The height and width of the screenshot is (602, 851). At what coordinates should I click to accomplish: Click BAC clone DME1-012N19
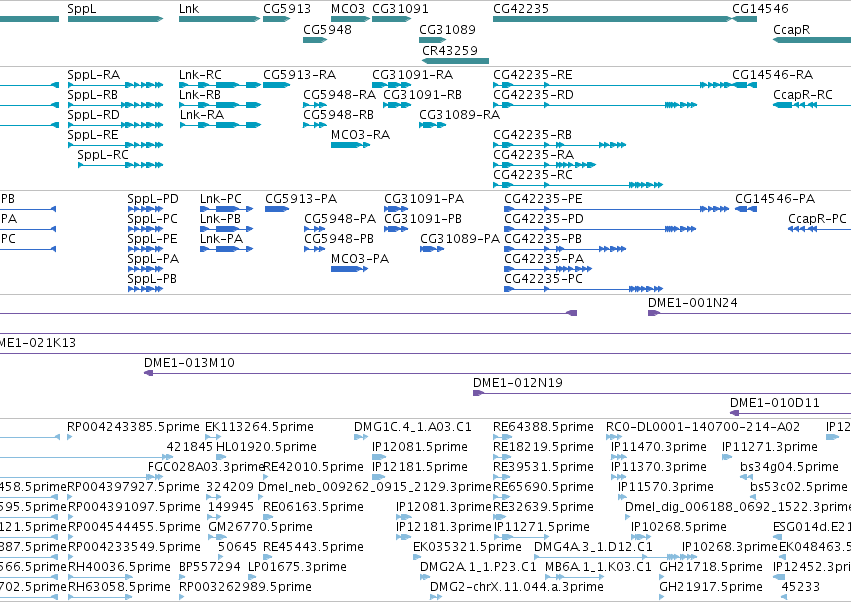662,393
